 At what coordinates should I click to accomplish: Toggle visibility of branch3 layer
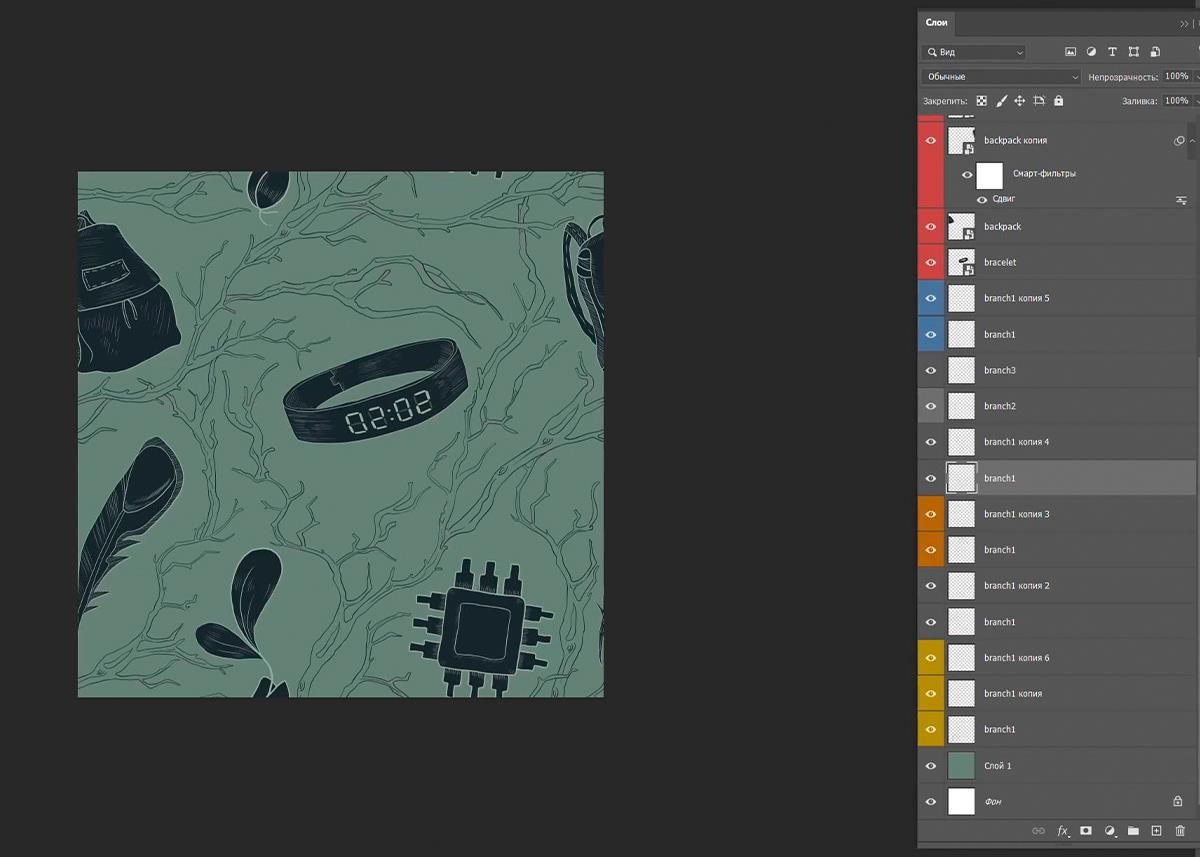point(931,370)
